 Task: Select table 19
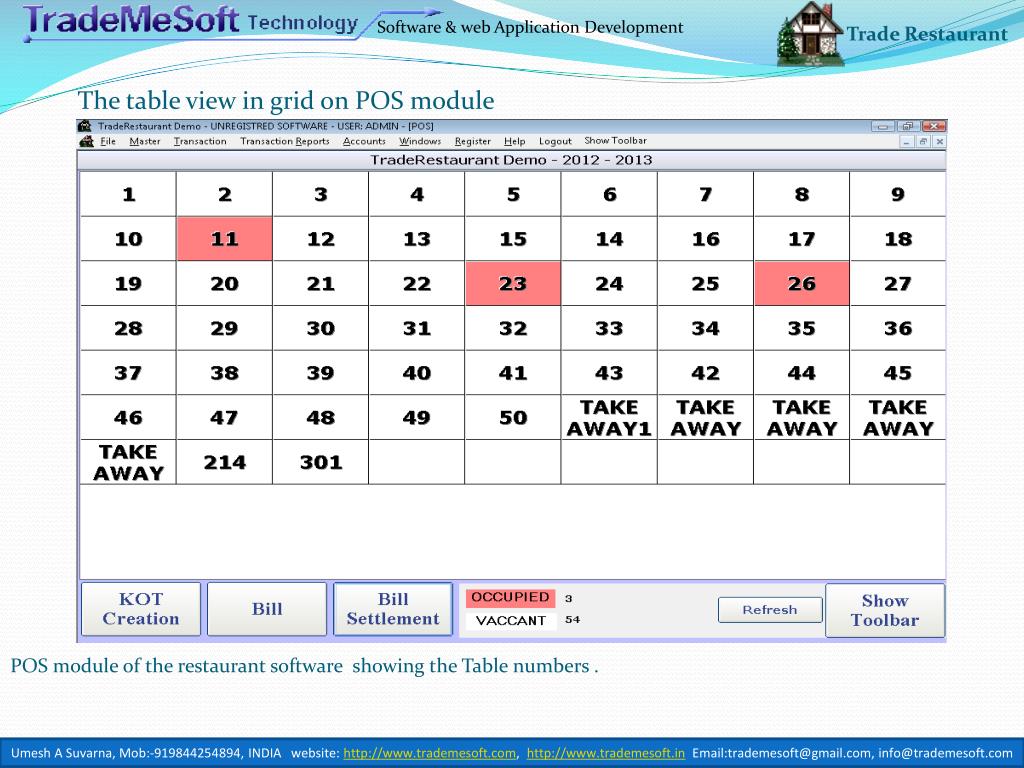128,283
